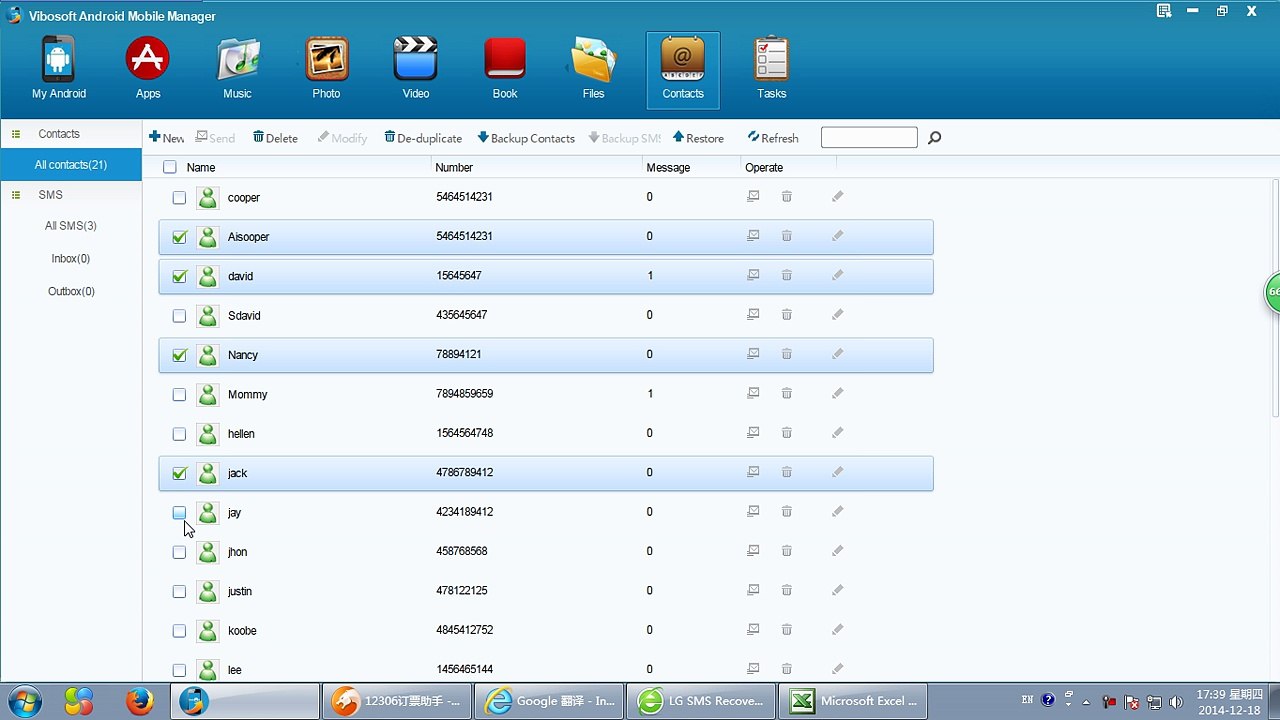The width and height of the screenshot is (1280, 720).
Task: Edit jhon with the pencil icon
Action: point(838,551)
